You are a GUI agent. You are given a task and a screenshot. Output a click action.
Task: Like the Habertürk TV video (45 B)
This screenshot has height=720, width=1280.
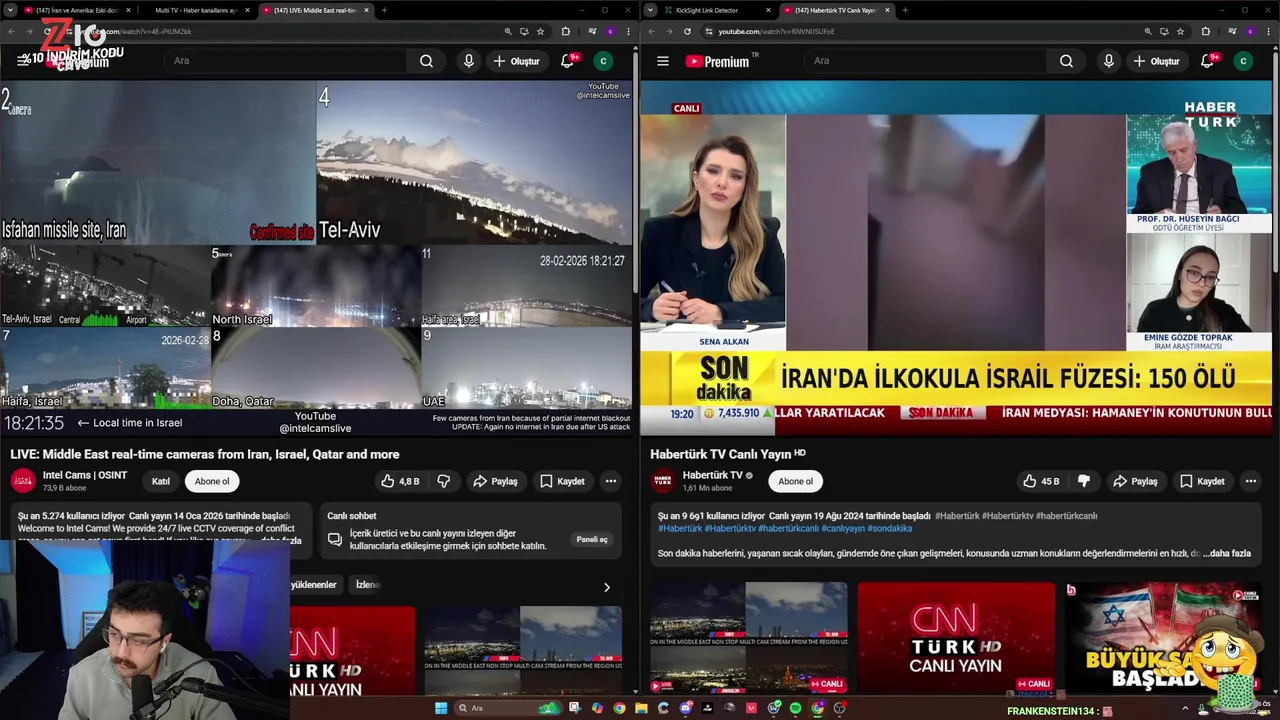1041,481
